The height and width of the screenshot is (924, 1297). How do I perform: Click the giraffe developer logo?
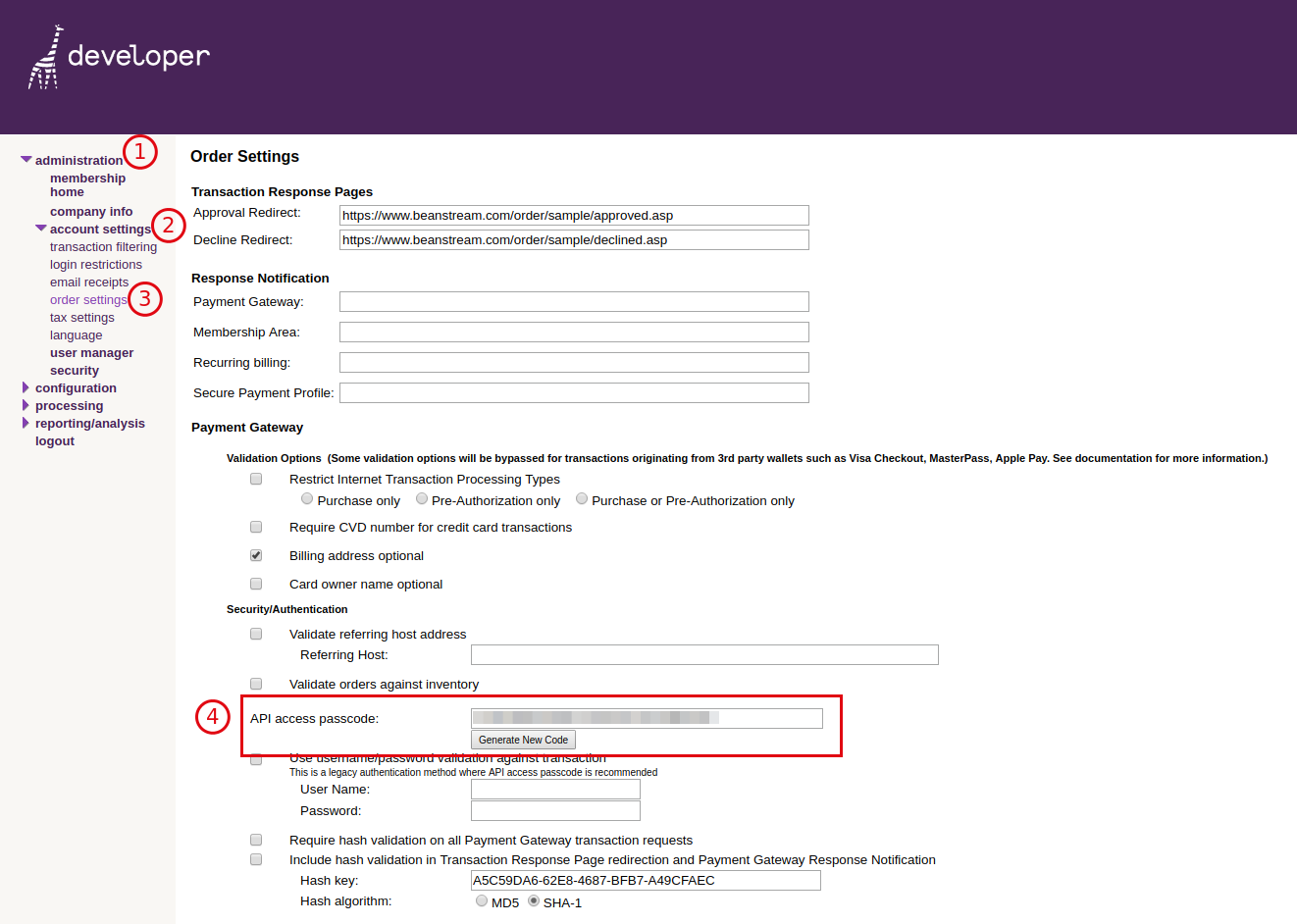[119, 57]
